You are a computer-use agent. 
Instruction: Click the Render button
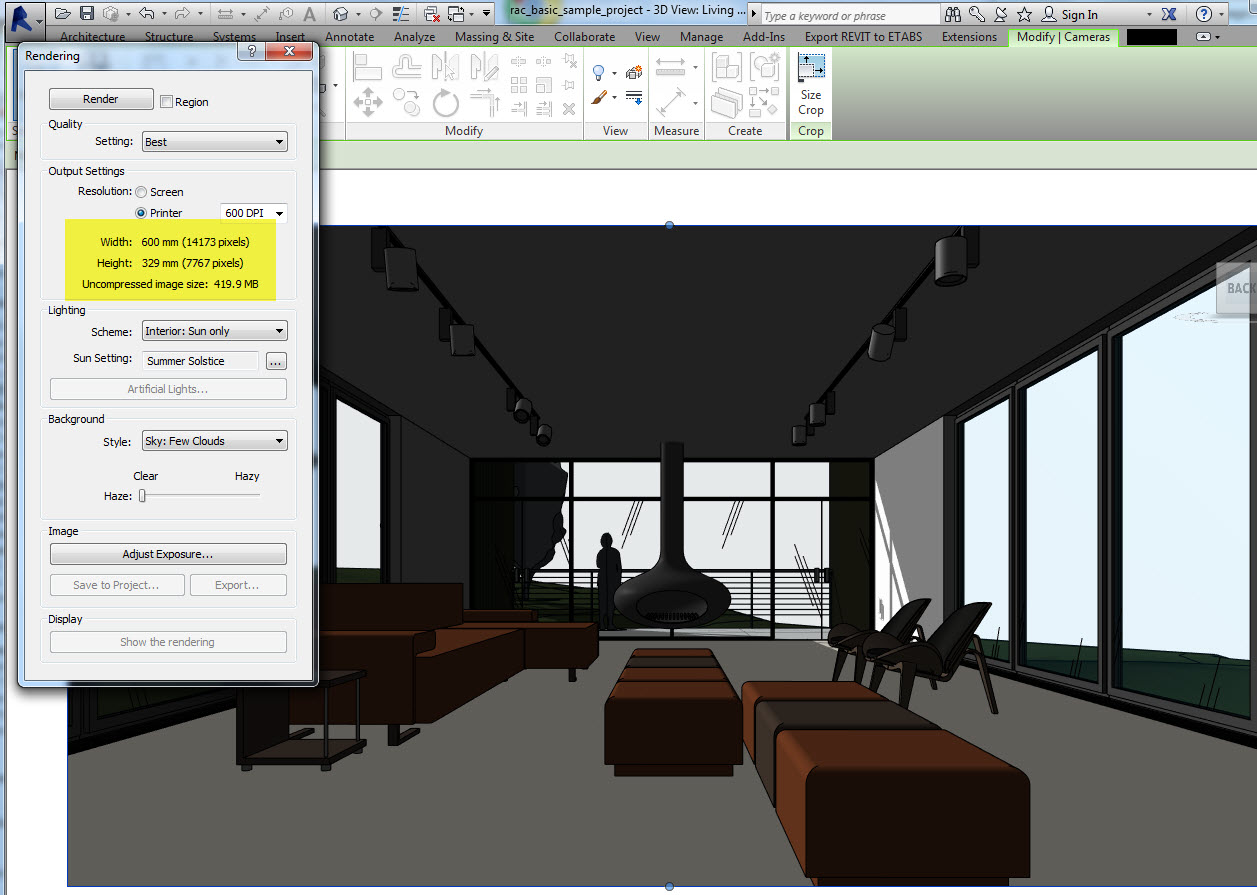tap(100, 98)
